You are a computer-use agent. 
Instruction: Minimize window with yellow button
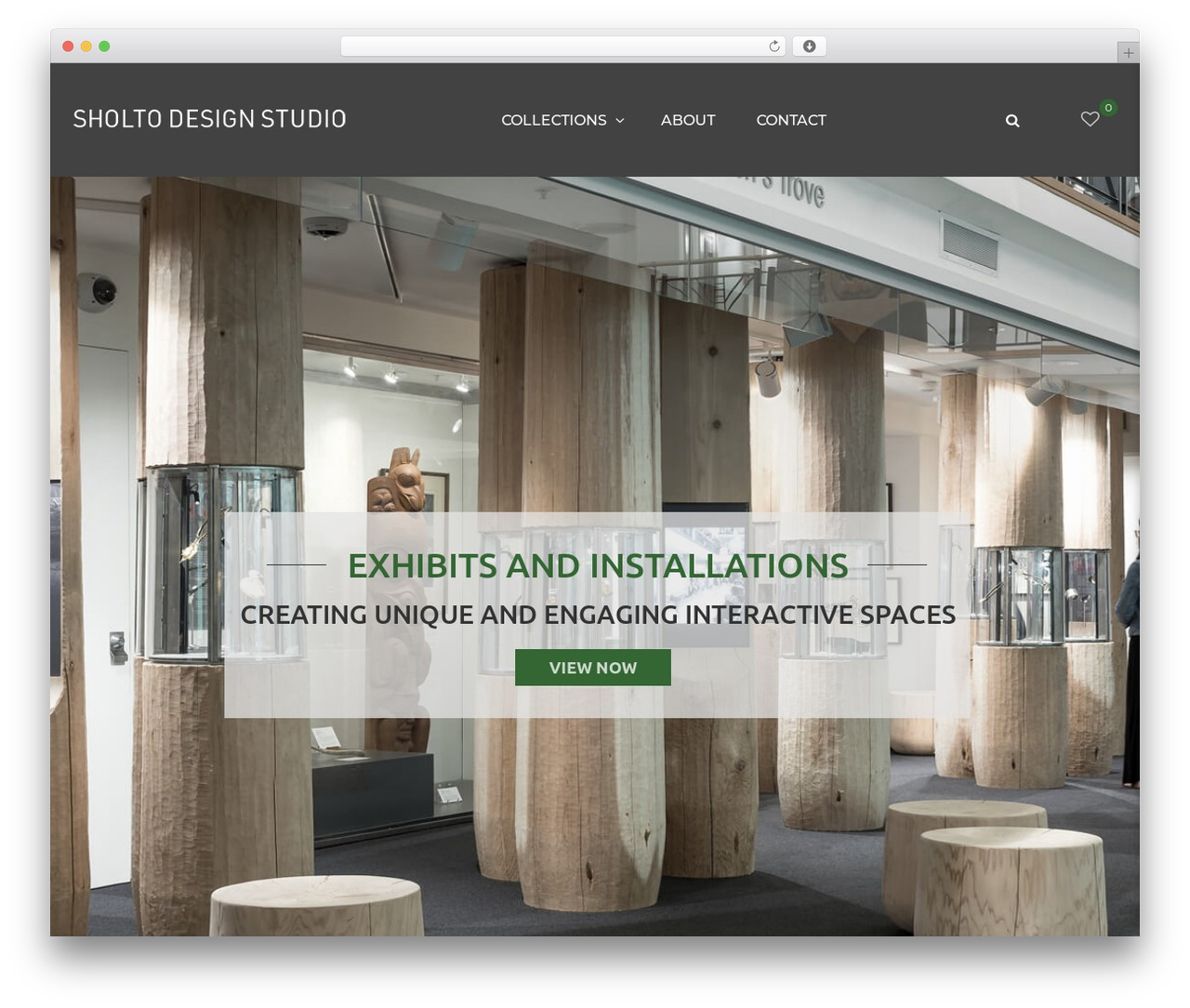tap(86, 46)
